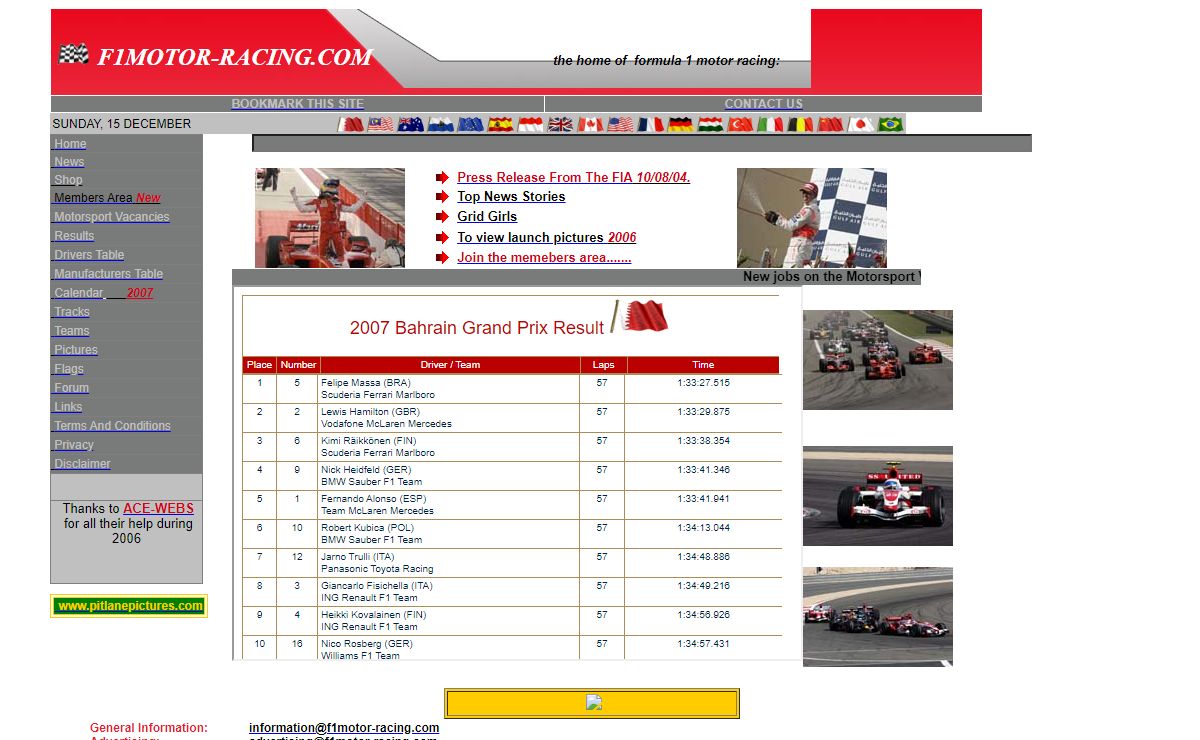Click the Bahrain flag in the flag row

pyautogui.click(x=350, y=125)
